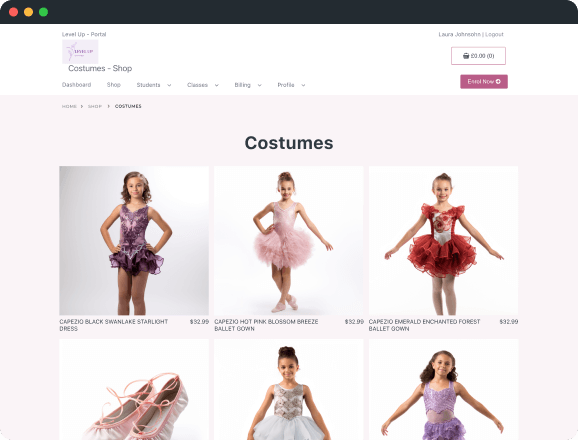Open the Classes menu
The width and height of the screenshot is (578, 440).
(x=197, y=85)
